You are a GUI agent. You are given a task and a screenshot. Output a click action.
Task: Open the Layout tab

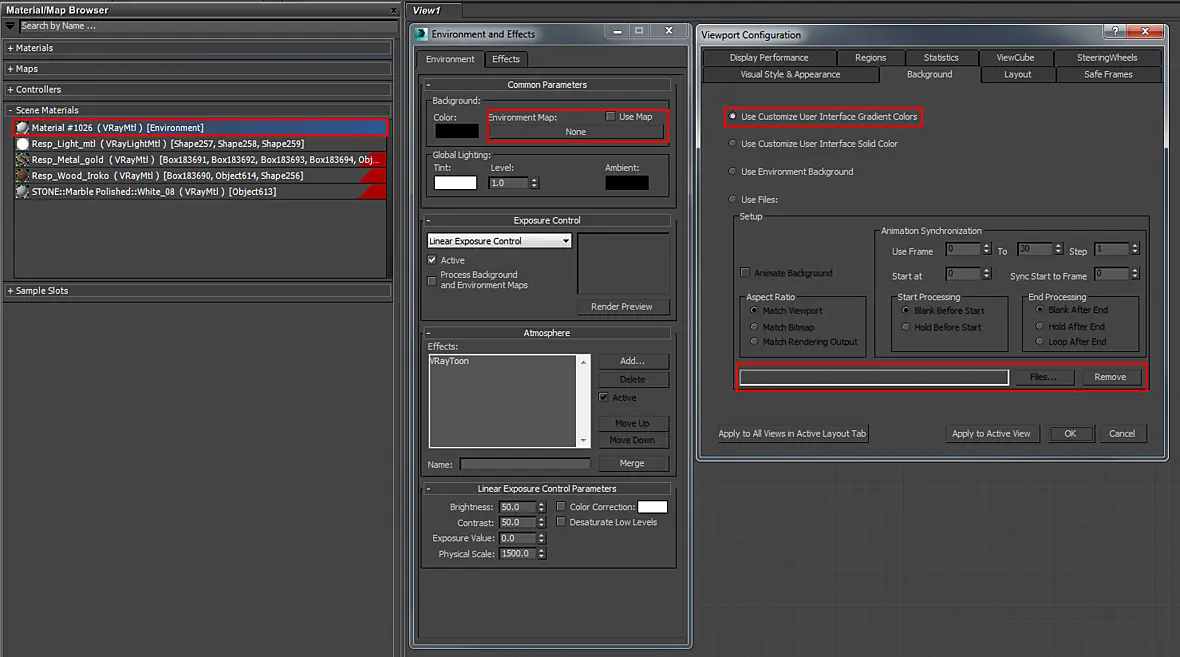(x=1017, y=75)
